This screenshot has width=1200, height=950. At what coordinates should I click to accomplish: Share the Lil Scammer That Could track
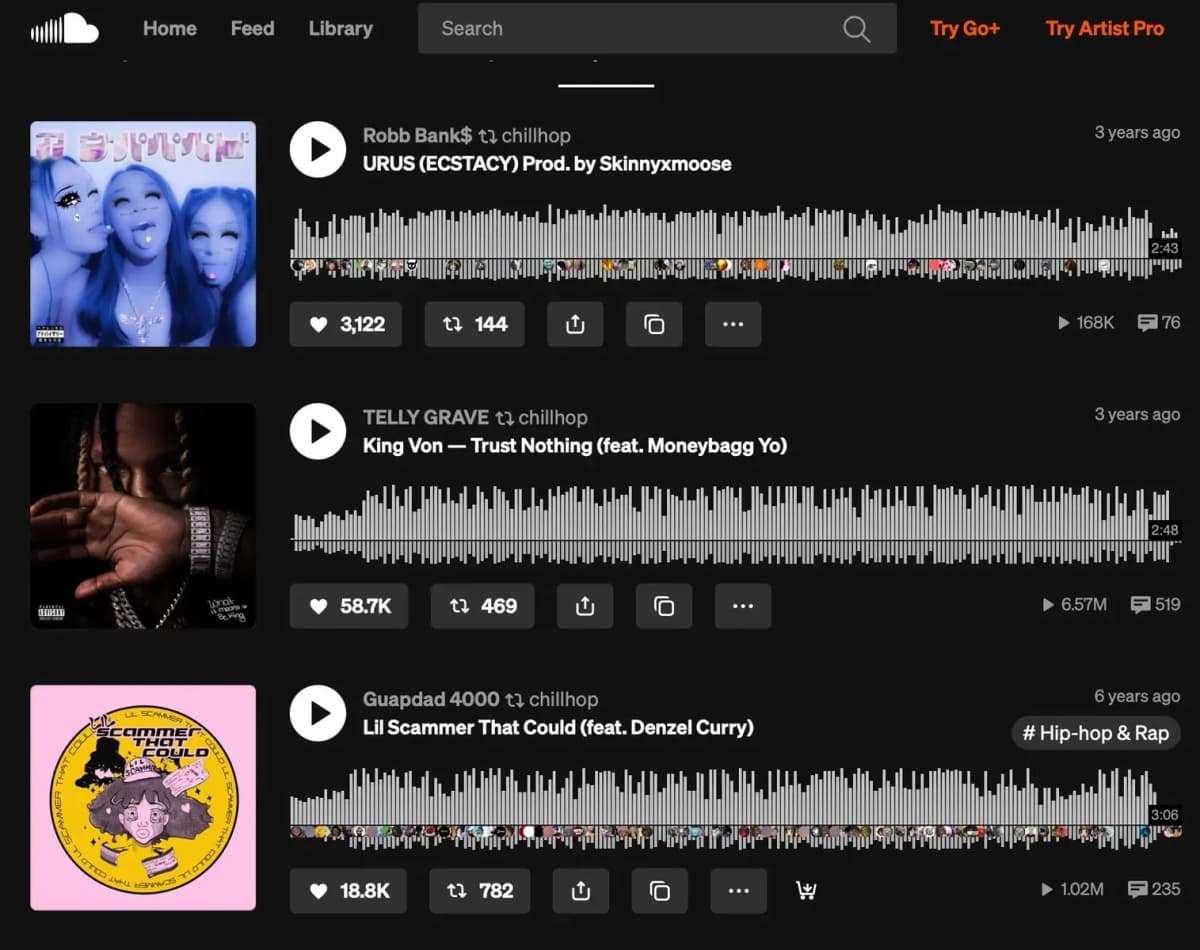(581, 890)
